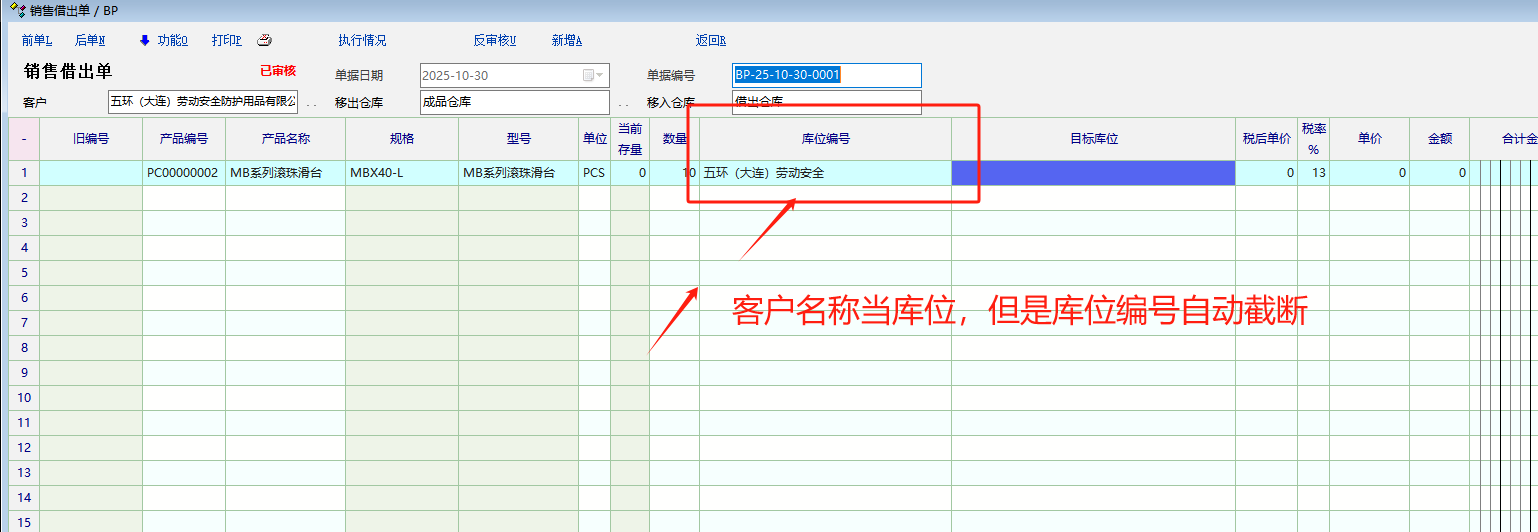This screenshot has height=532, width=1538.
Task: Click 返回 to go back
Action: (710, 41)
